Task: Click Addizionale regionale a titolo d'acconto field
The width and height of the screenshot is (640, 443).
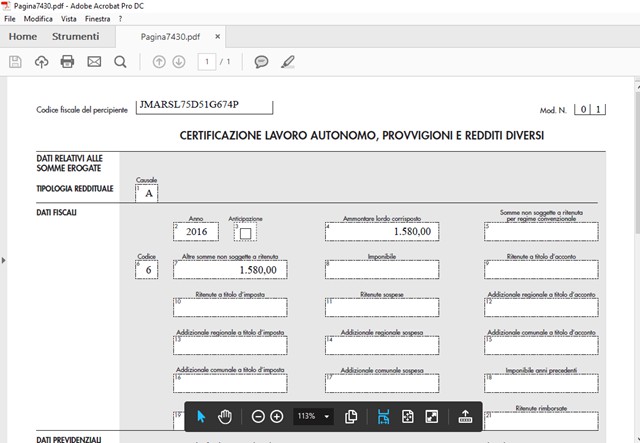Action: coord(541,307)
